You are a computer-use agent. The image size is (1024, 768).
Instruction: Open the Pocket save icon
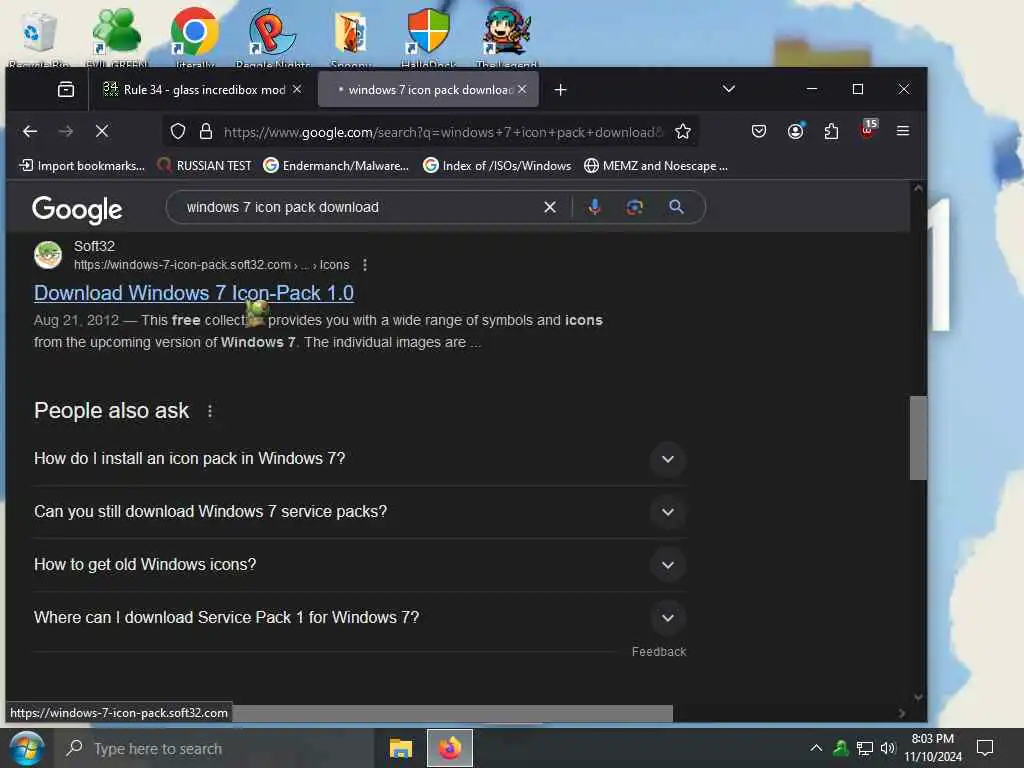759,131
